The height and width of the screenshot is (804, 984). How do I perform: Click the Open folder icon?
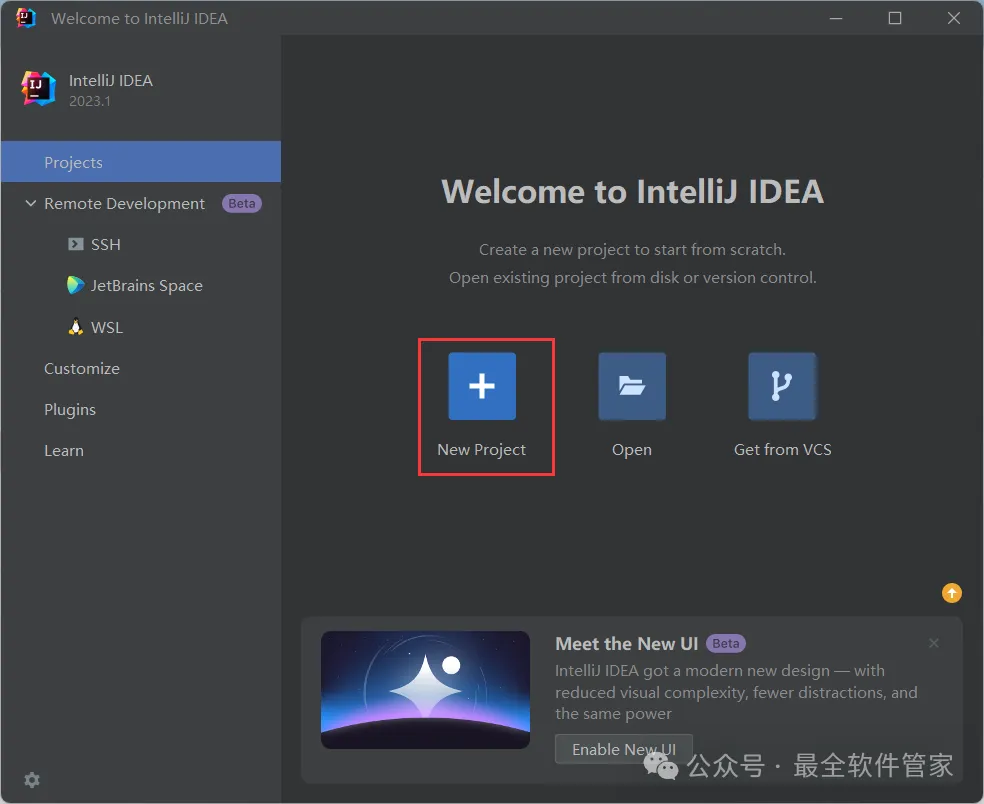coord(632,386)
